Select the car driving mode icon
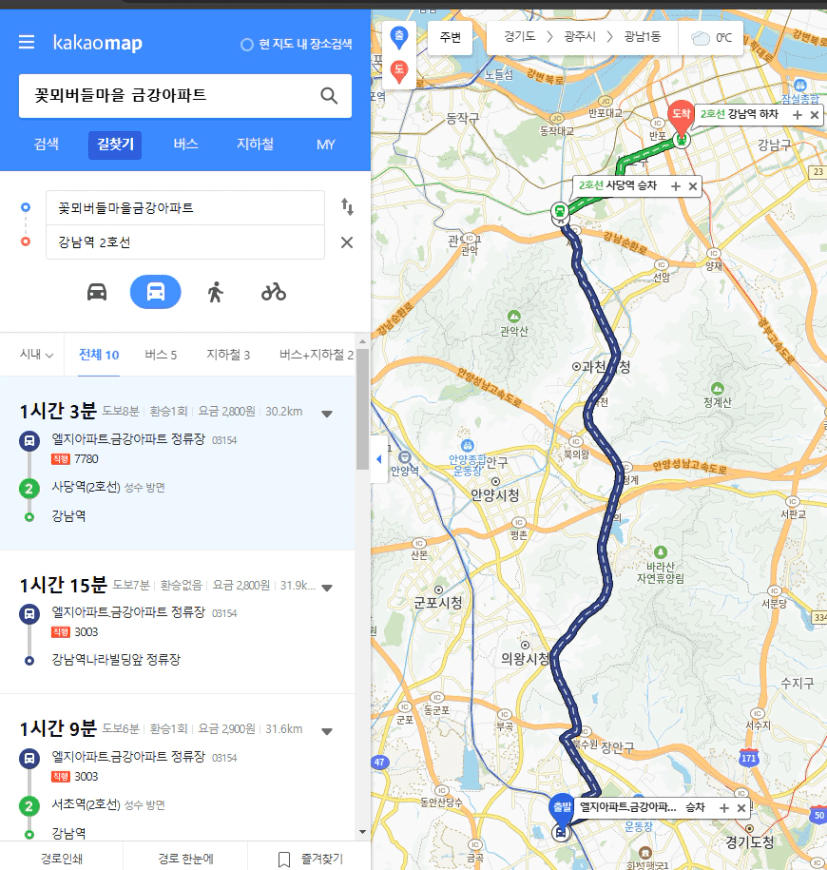The width and height of the screenshot is (827, 870). (97, 292)
